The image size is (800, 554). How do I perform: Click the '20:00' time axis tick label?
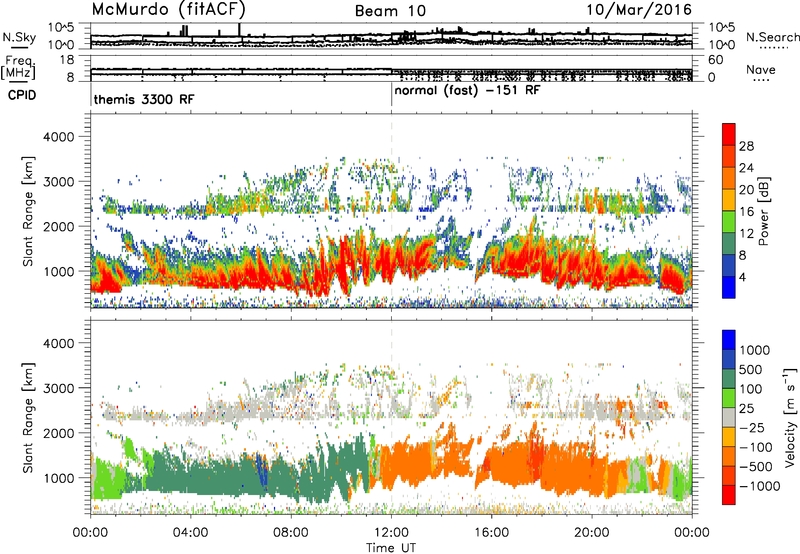(x=592, y=533)
